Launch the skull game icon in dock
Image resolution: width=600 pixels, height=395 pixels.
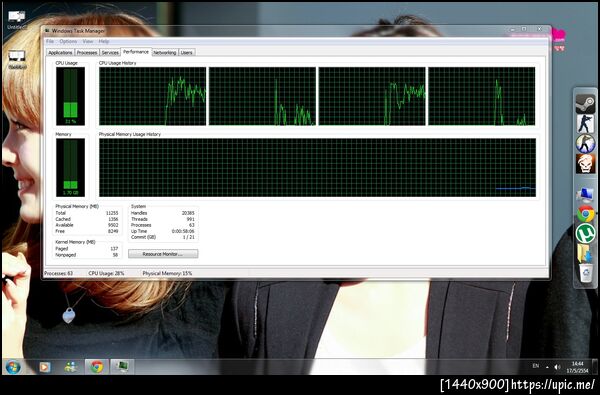(585, 163)
